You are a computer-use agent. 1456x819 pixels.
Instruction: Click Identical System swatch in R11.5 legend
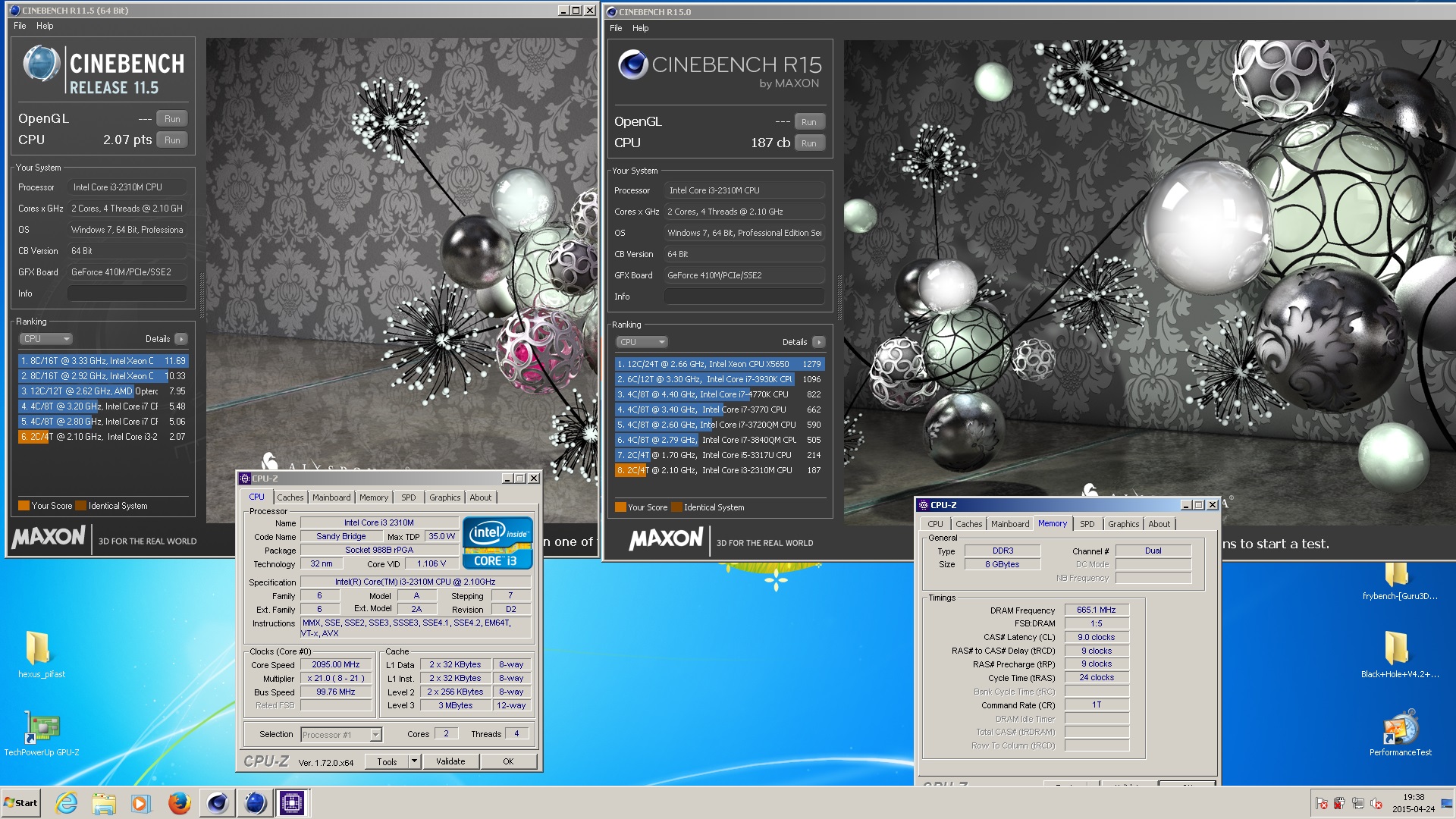(x=81, y=506)
